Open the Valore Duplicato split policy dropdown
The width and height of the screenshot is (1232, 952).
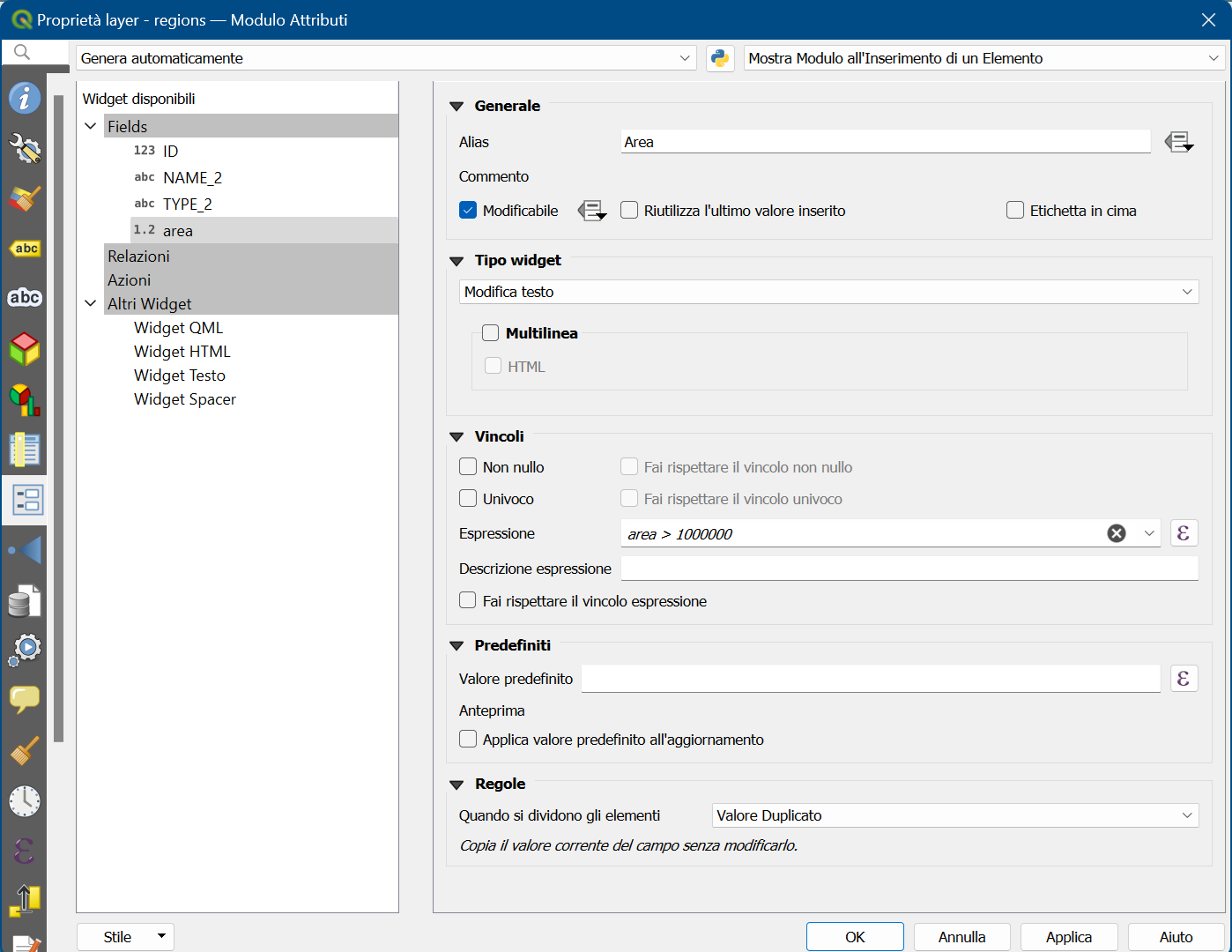pos(955,815)
